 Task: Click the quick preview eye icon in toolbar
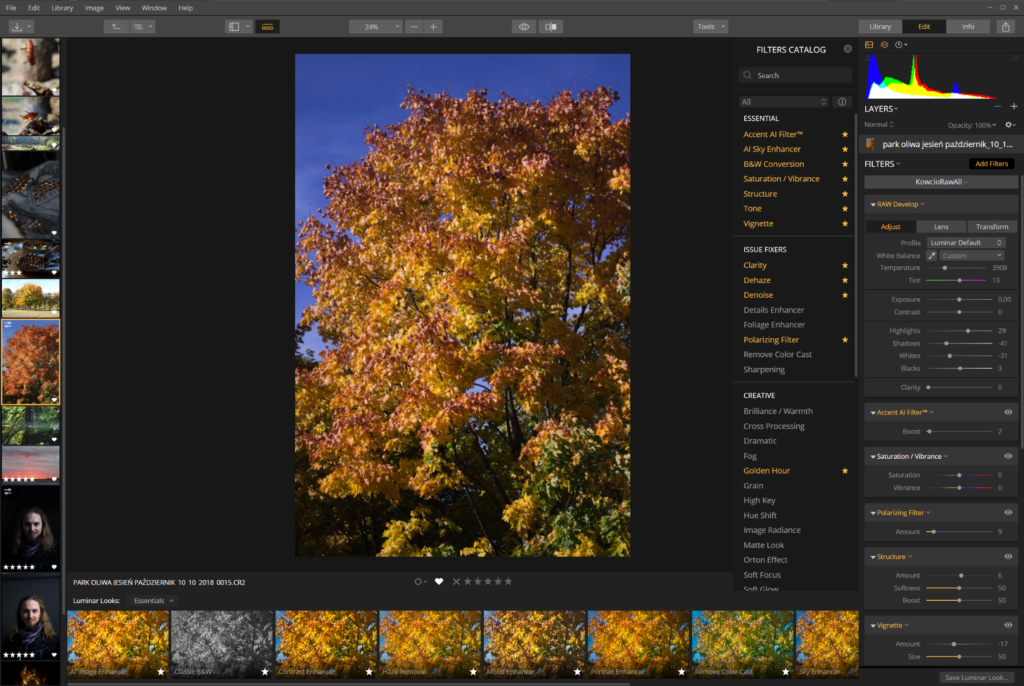524,27
